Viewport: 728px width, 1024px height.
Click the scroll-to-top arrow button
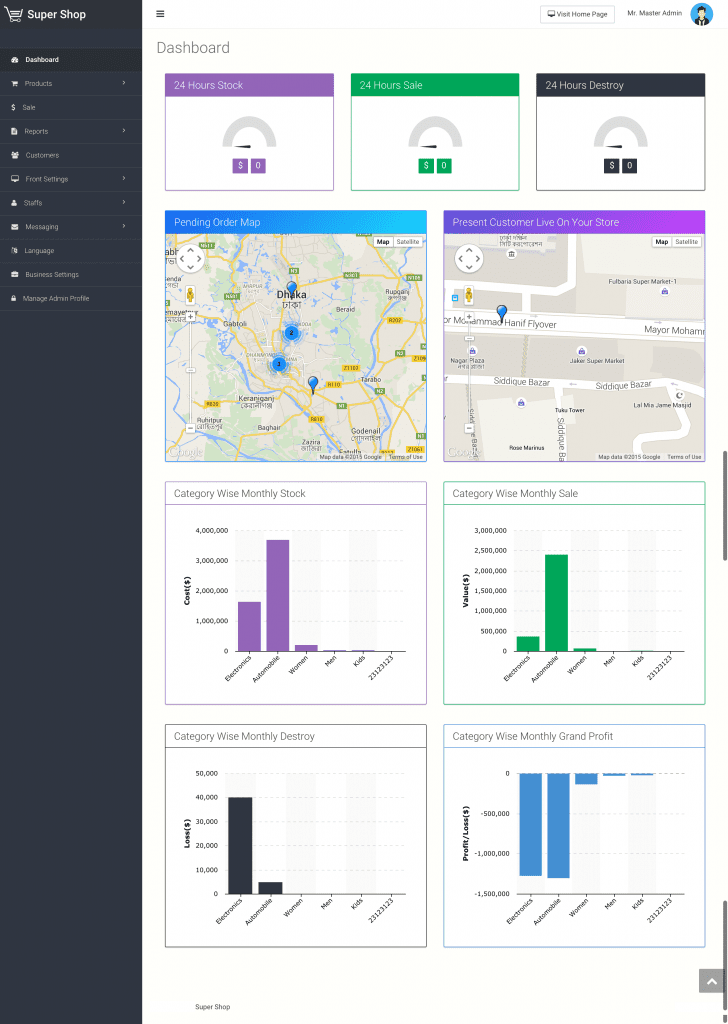[712, 981]
